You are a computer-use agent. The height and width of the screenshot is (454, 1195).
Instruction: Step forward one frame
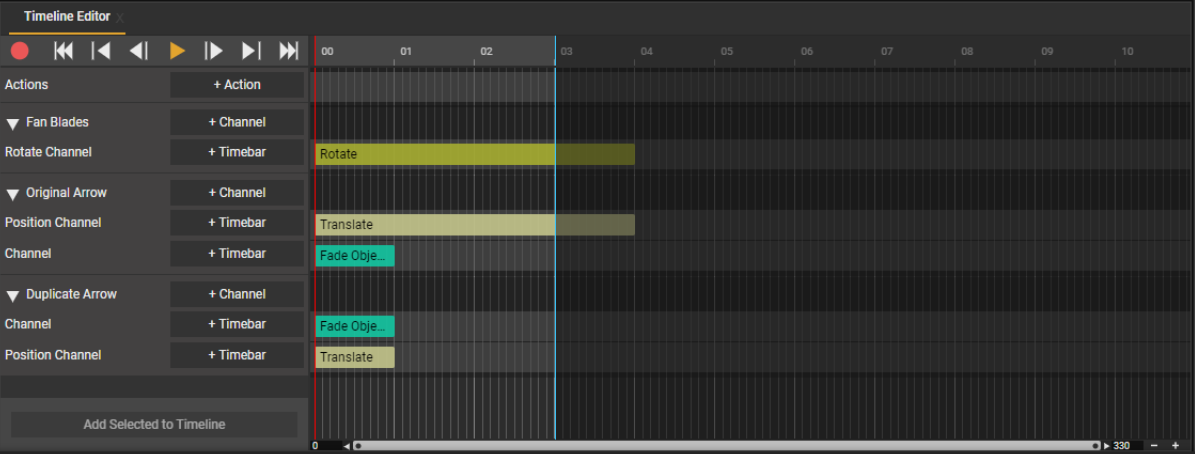[213, 51]
